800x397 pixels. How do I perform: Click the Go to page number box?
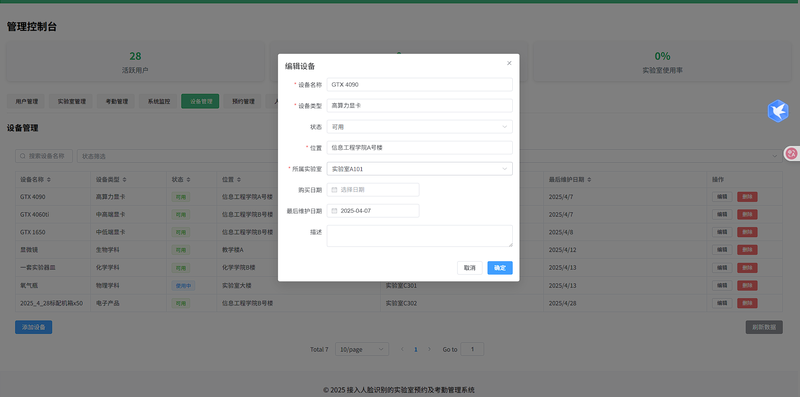click(x=472, y=350)
